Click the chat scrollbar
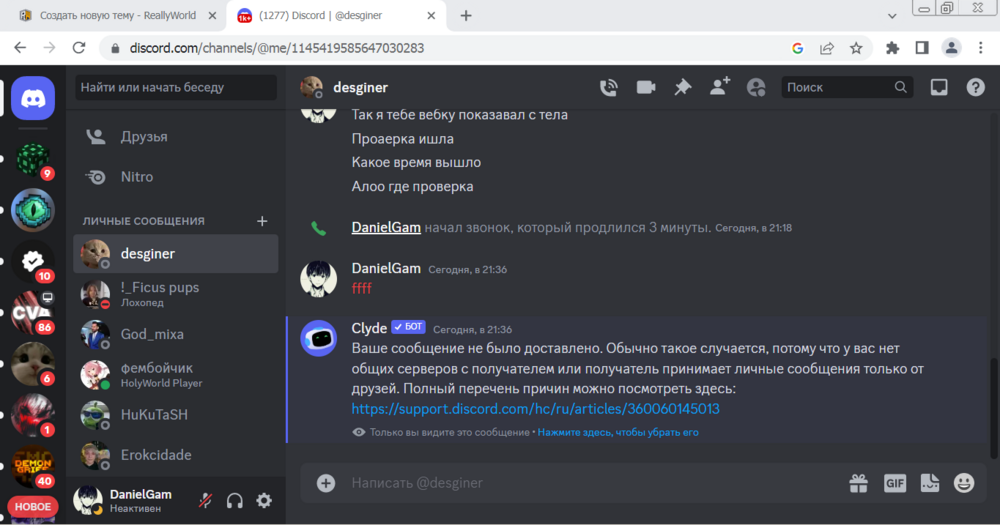This screenshot has height=525, width=1000. click(993, 408)
